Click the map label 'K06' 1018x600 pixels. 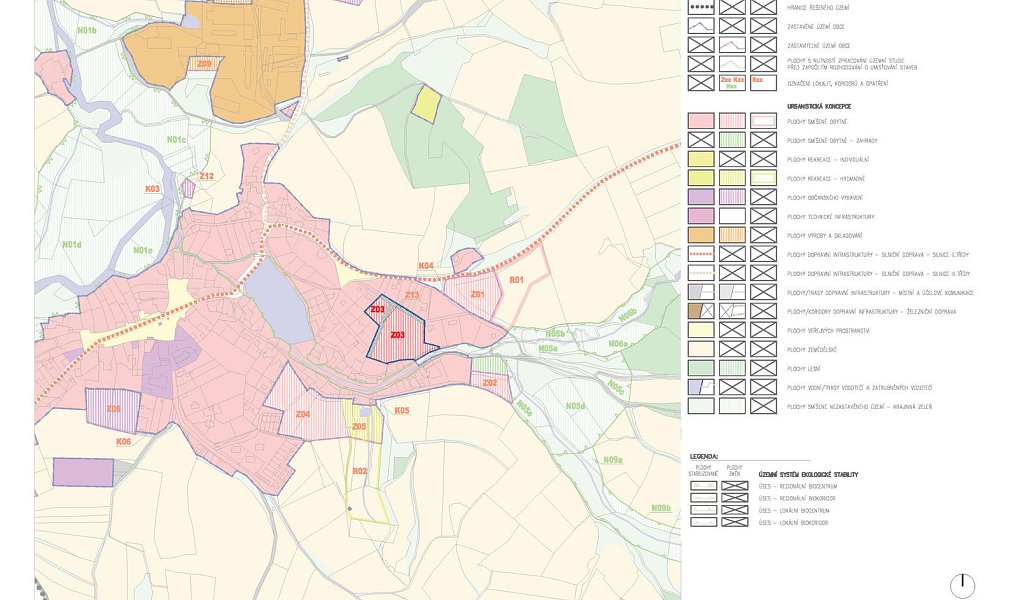point(123,442)
